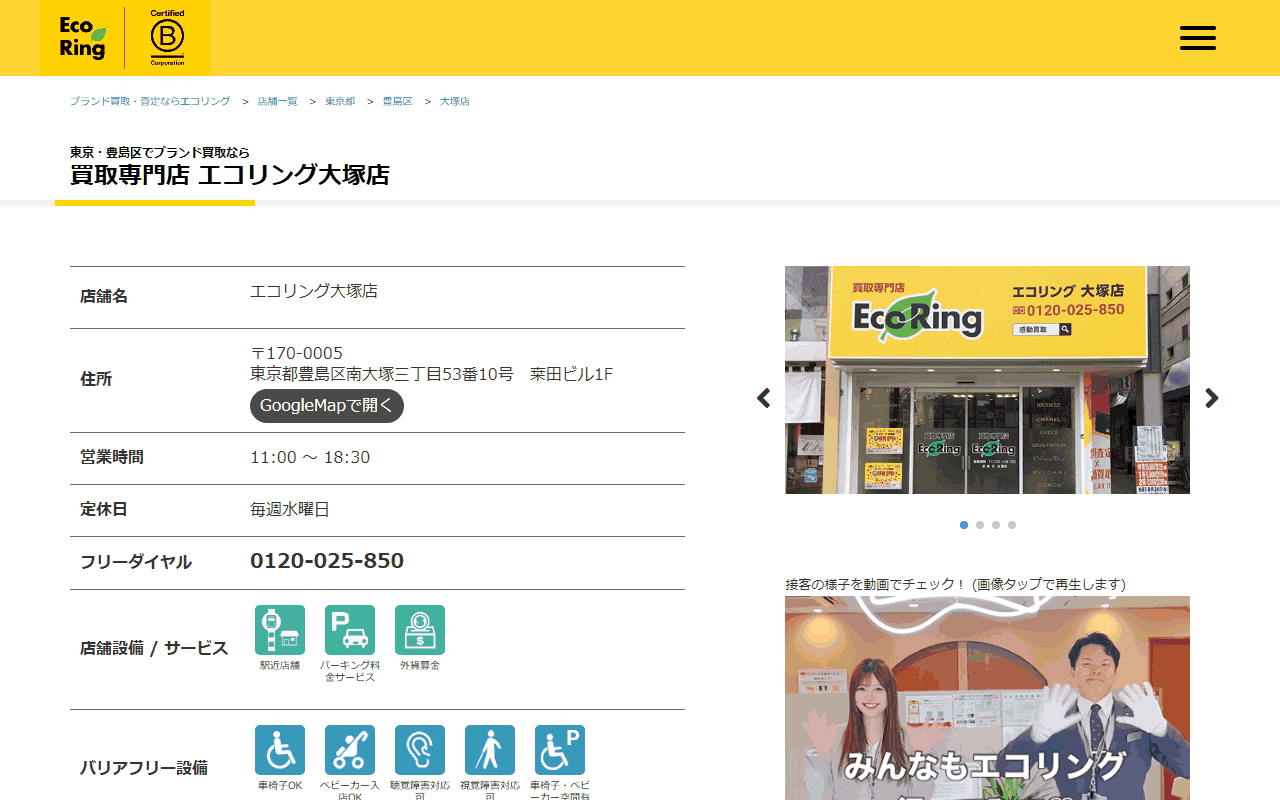Viewport: 1280px width, 800px height.
Task: Open the 豊島区 breadcrumb link
Action: (x=397, y=102)
